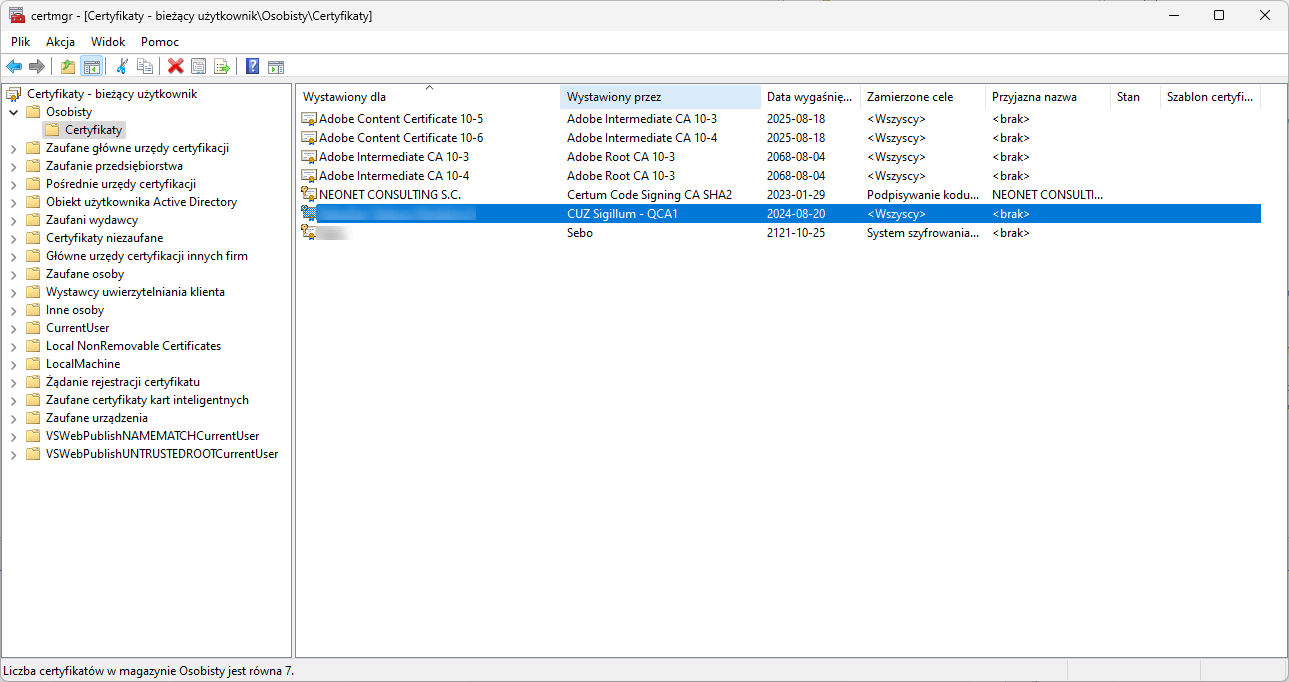This screenshot has width=1289, height=682.
Task: Click the Export List toolbar icon
Action: point(222,66)
